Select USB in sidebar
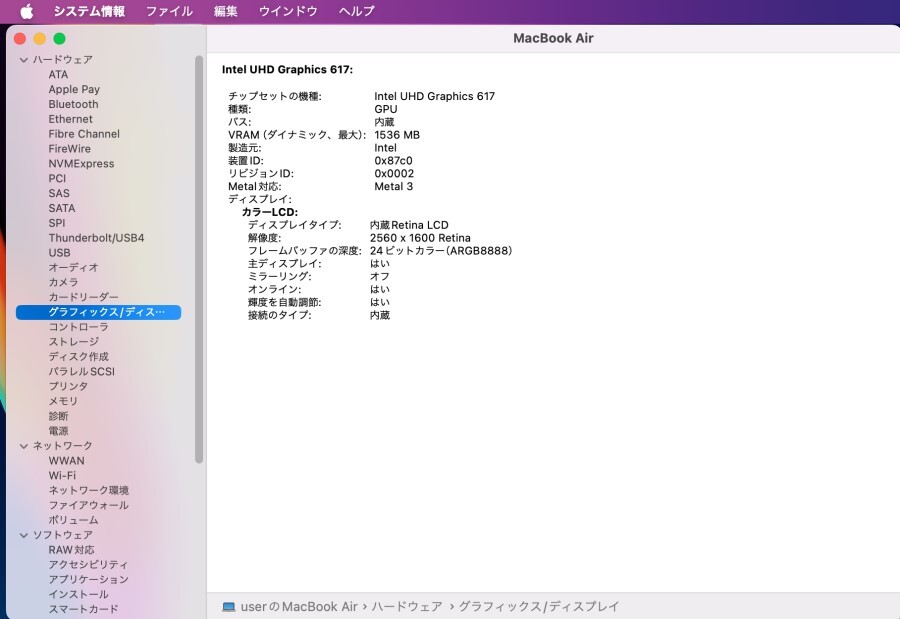 pyautogui.click(x=60, y=253)
